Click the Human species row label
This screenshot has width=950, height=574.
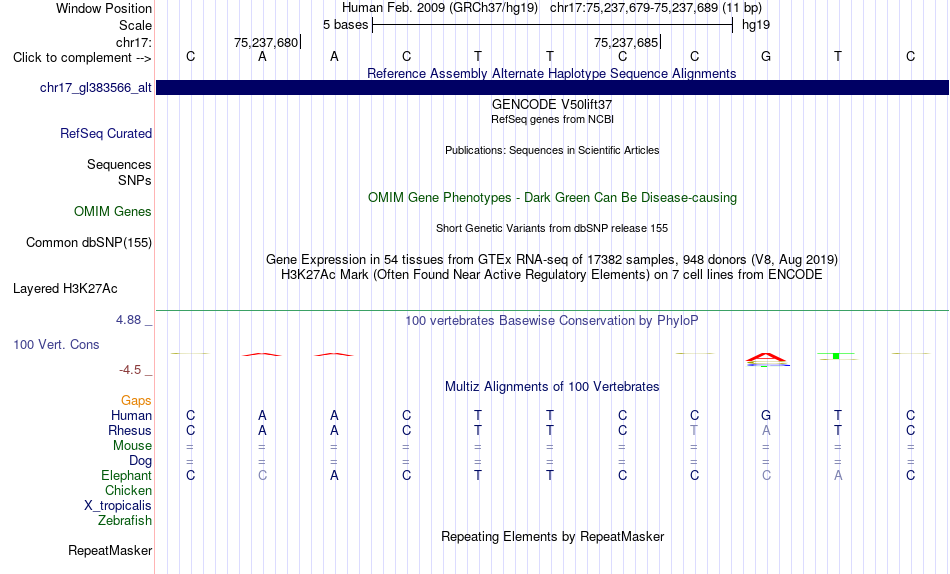(131, 416)
